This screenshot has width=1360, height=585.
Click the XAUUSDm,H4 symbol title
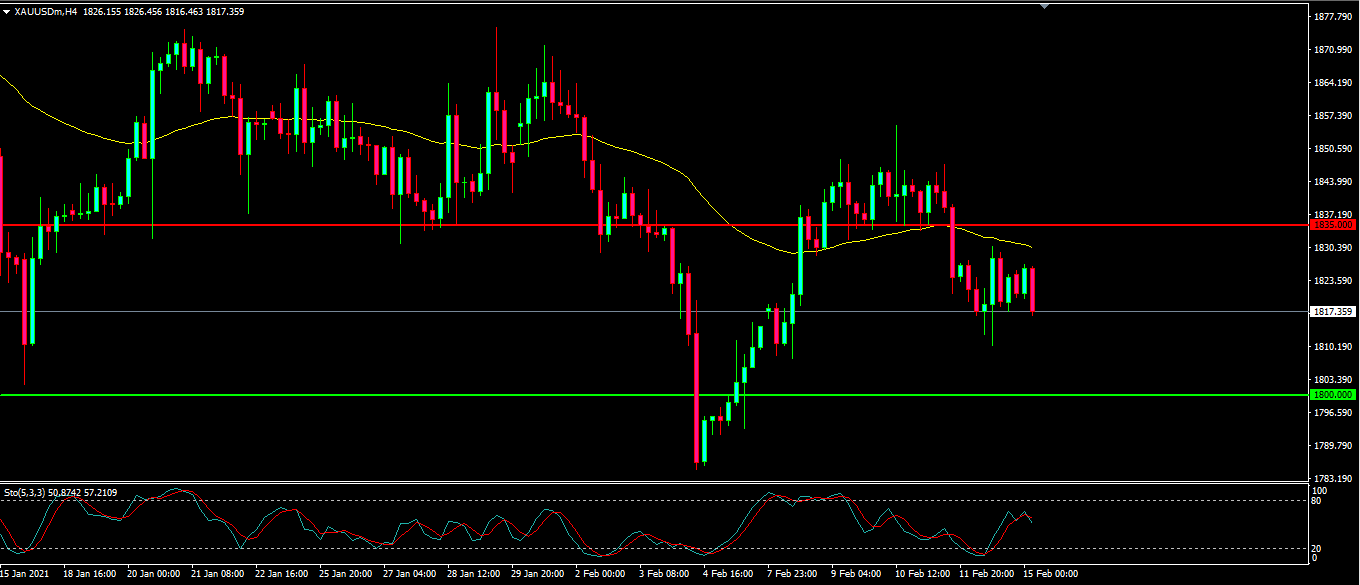(46, 12)
